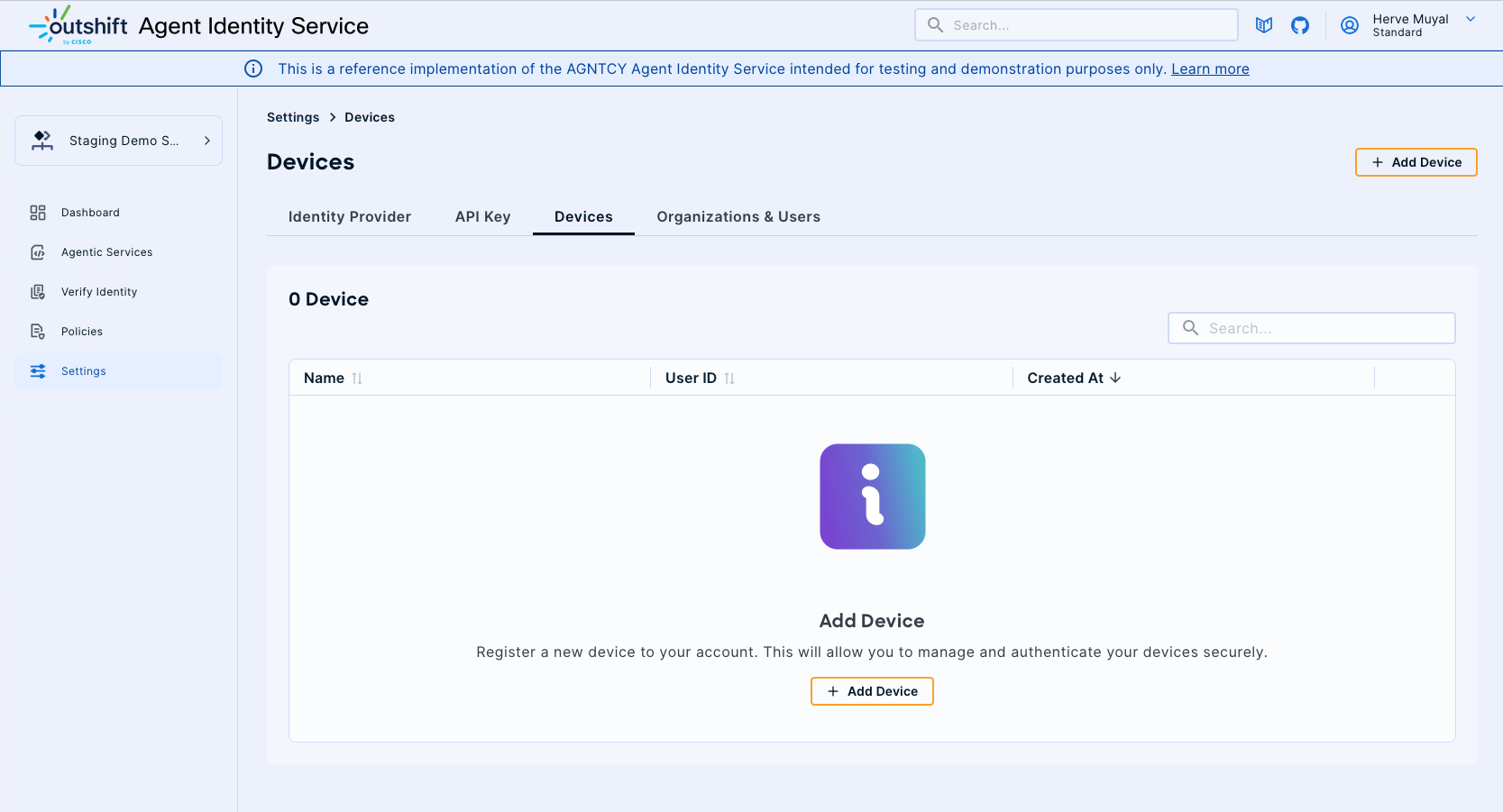Open the Organizations & Users tab
This screenshot has width=1503, height=812.
pos(738,216)
